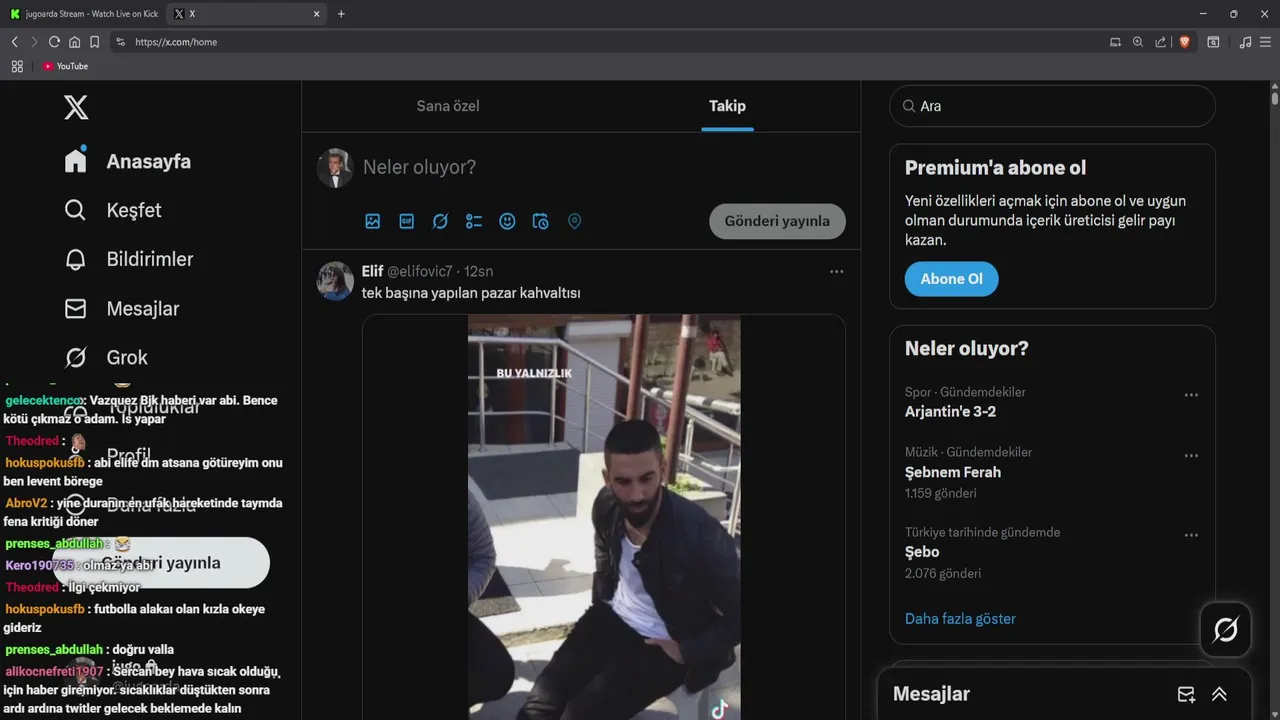Open the Brave Shields icon
Image resolution: width=1280 pixels, height=720 pixels.
coord(1184,42)
